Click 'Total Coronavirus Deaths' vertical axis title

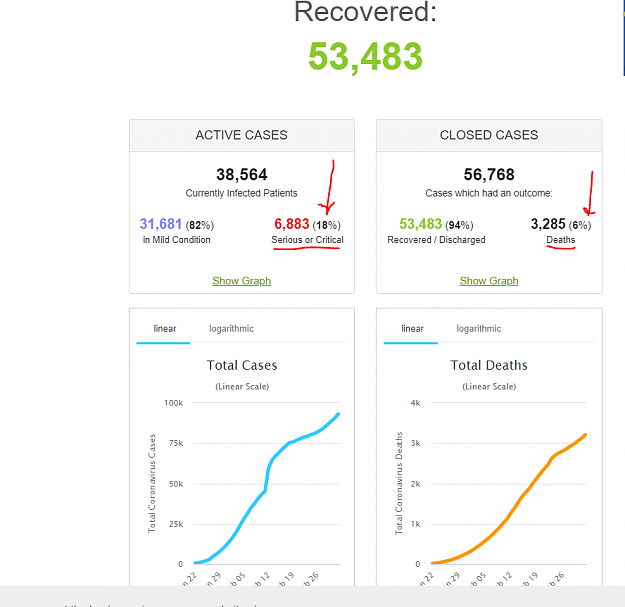click(399, 483)
